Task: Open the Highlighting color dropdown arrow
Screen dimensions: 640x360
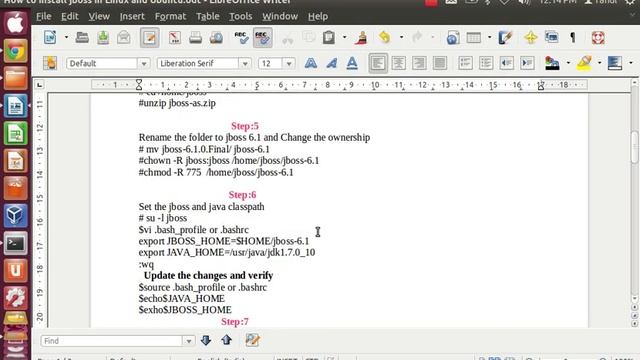Action: point(600,63)
